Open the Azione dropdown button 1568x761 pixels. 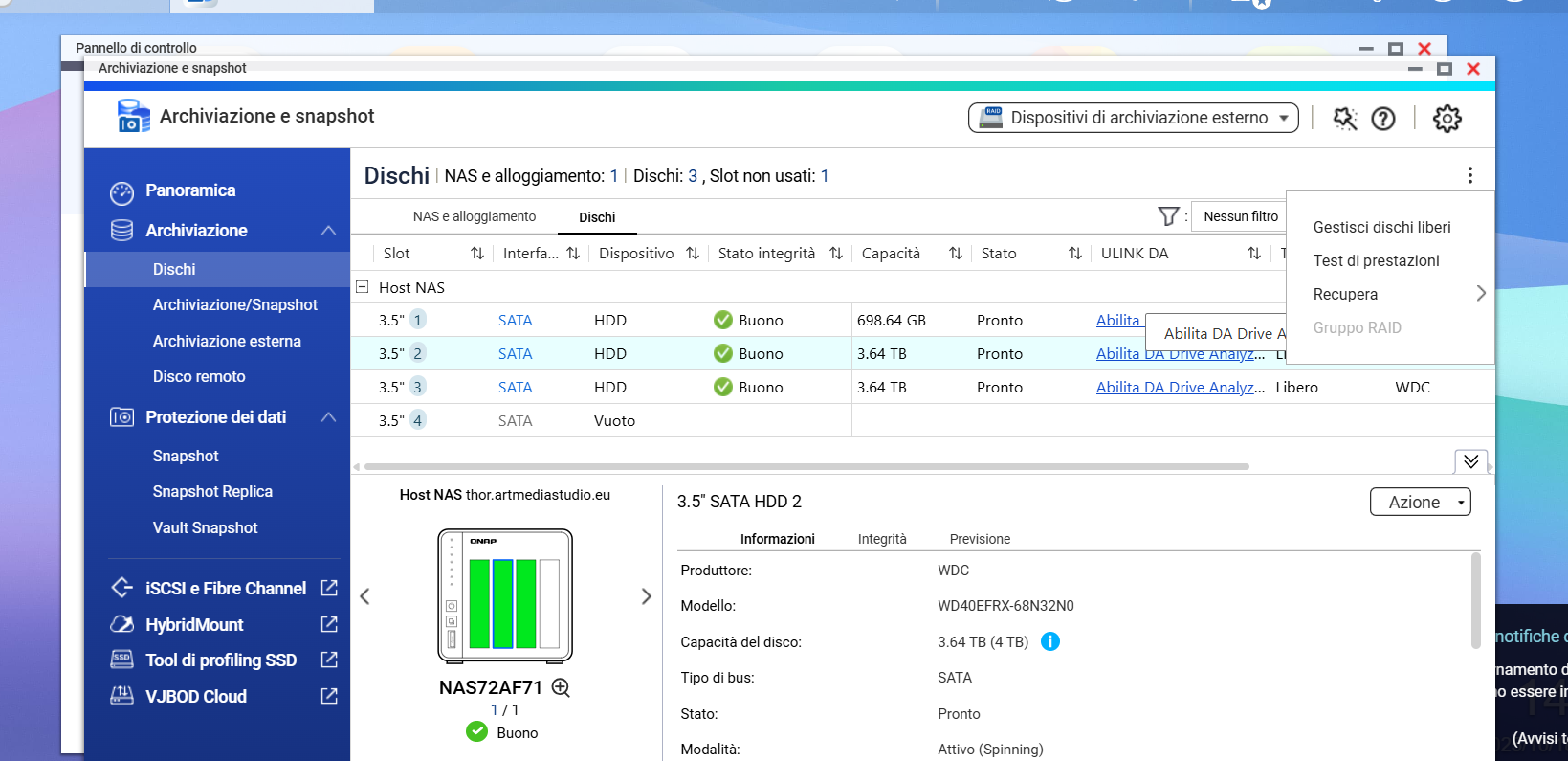pyautogui.click(x=1420, y=502)
